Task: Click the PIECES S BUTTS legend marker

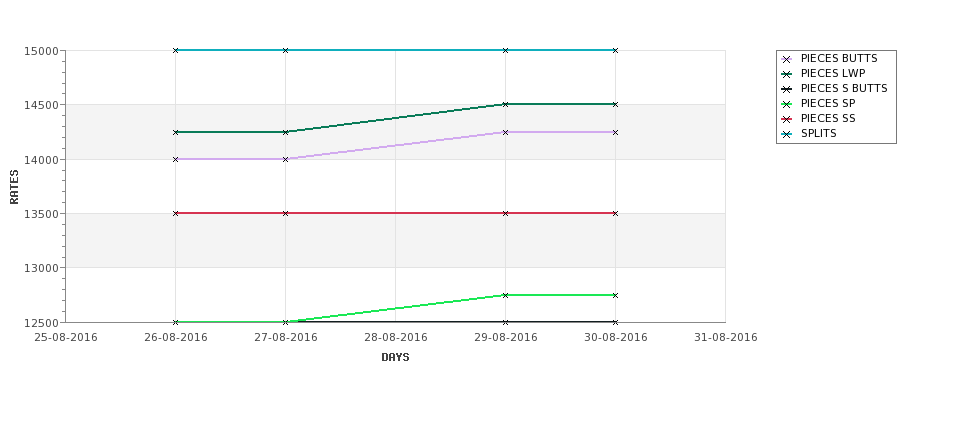Action: click(786, 89)
